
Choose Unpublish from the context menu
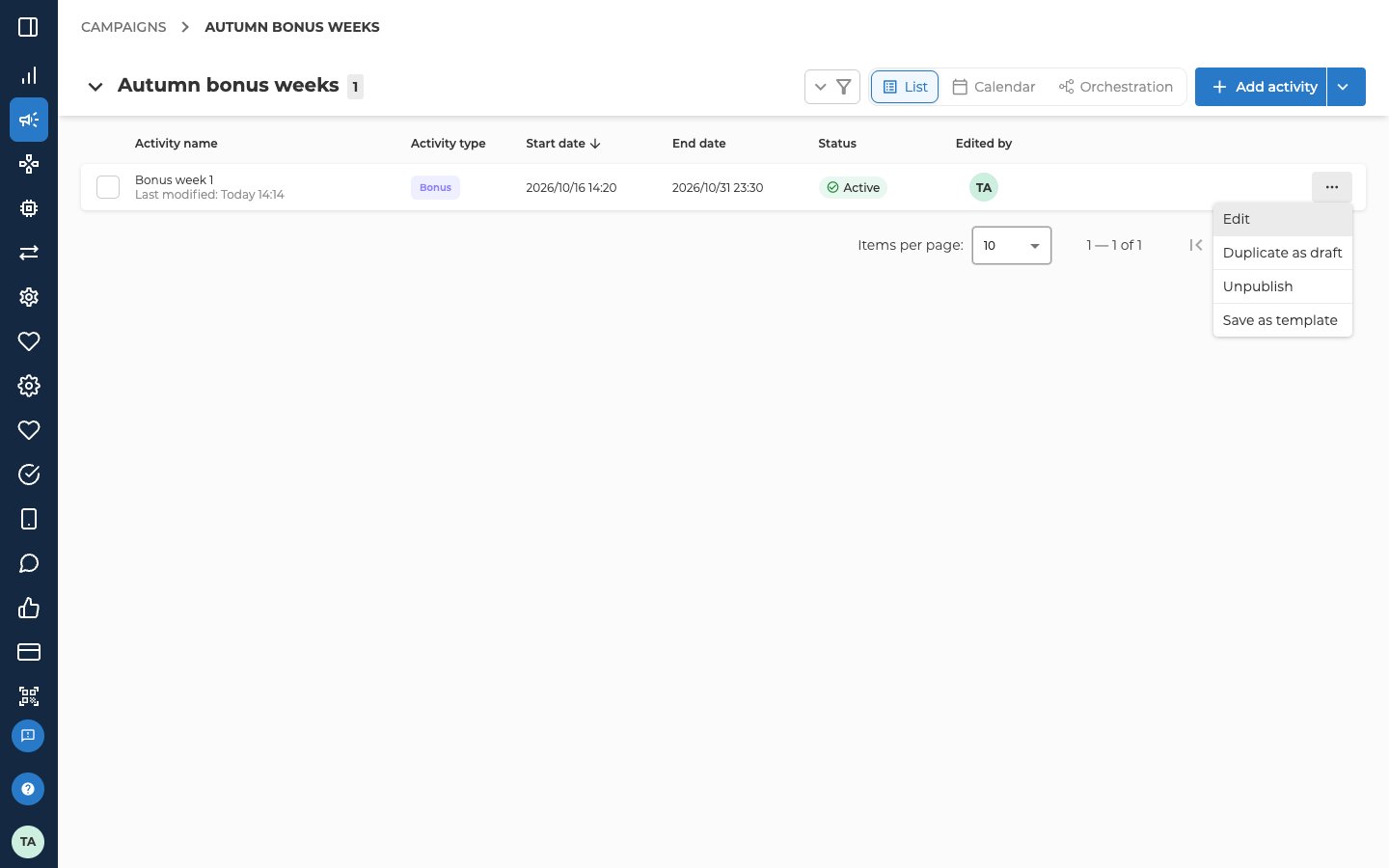[x=1283, y=286]
